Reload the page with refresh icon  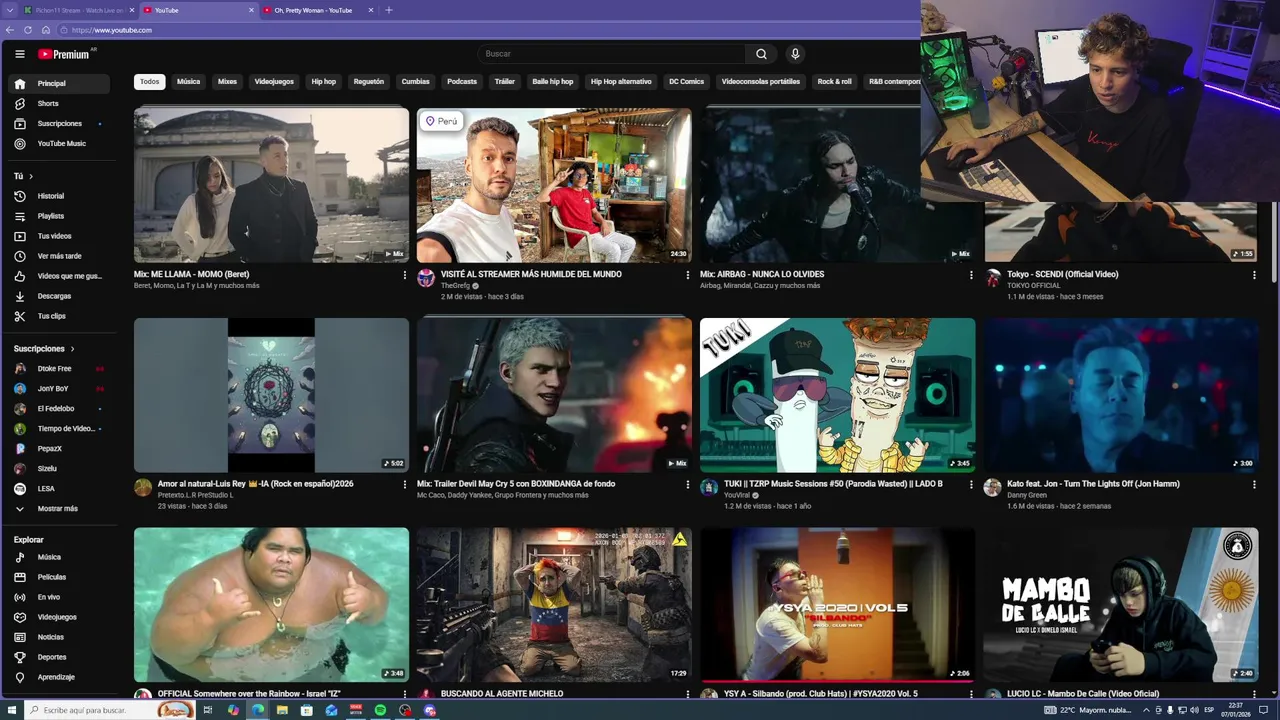pos(28,30)
